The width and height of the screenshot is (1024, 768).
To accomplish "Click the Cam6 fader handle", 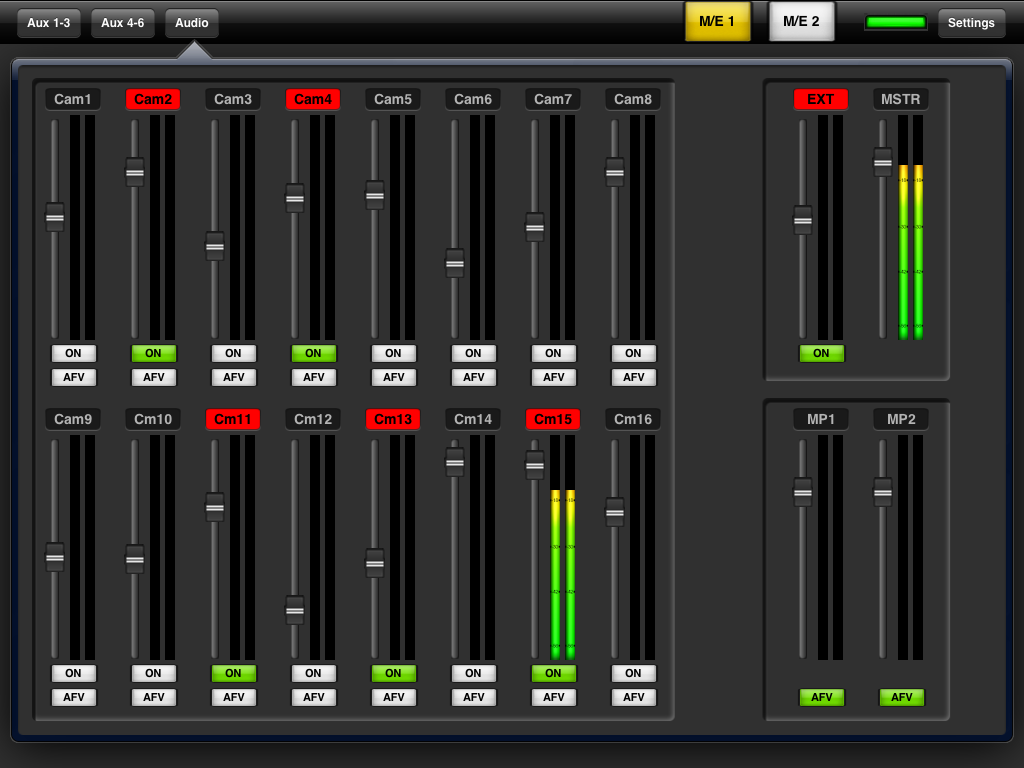I will pyautogui.click(x=455, y=264).
